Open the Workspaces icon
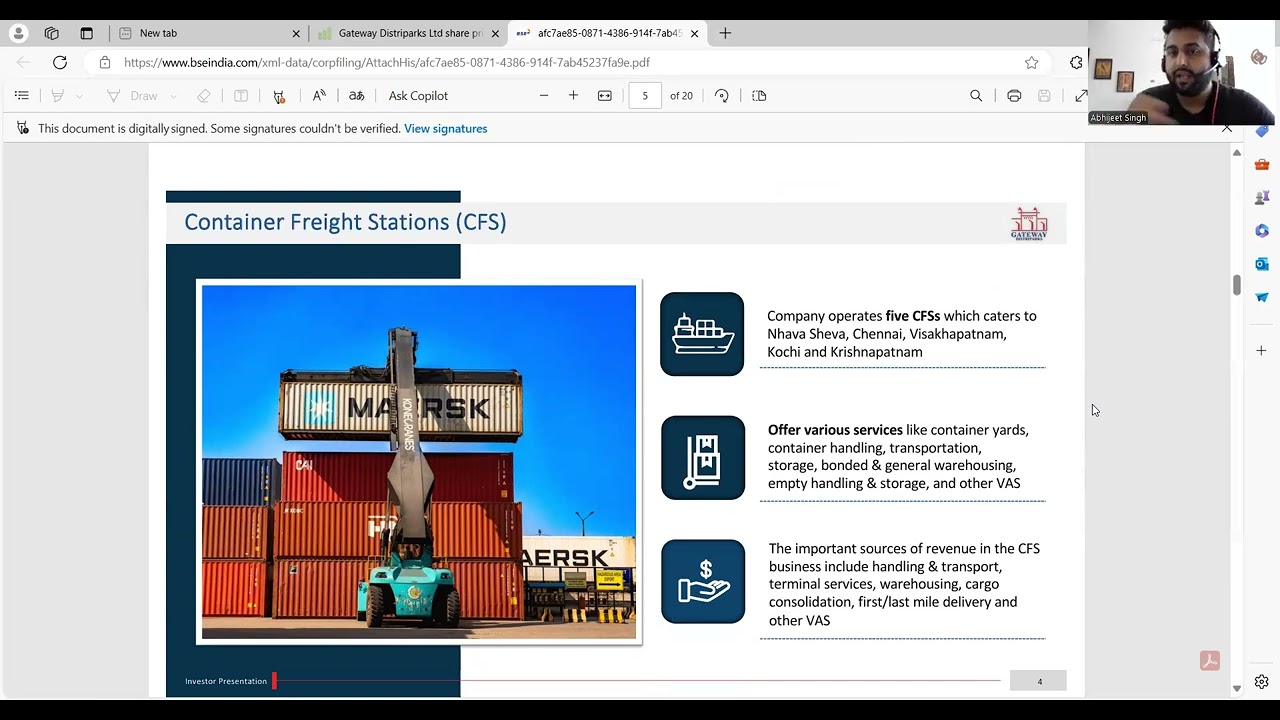This screenshot has width=1280, height=720. point(52,33)
